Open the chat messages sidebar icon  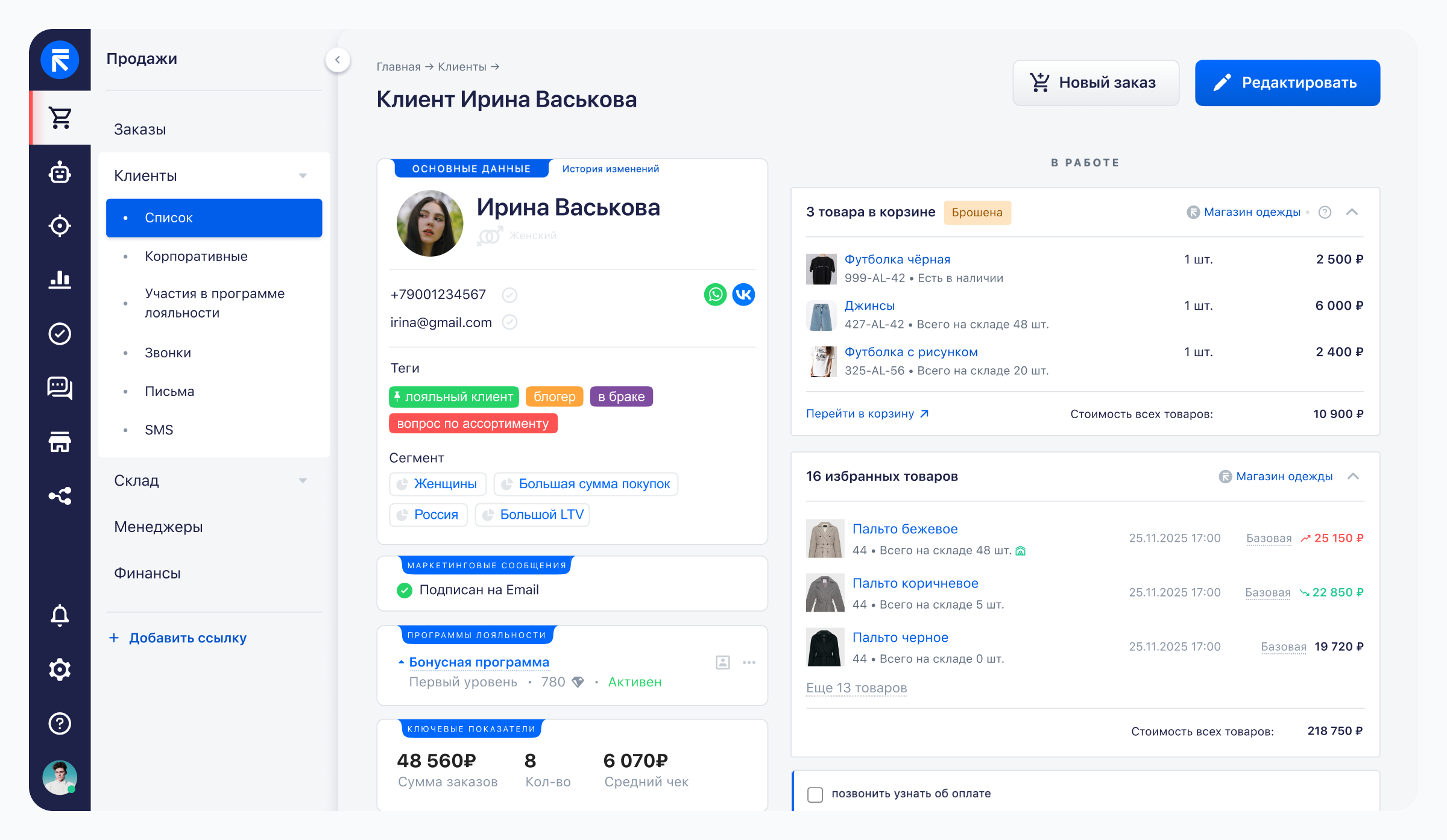(60, 387)
